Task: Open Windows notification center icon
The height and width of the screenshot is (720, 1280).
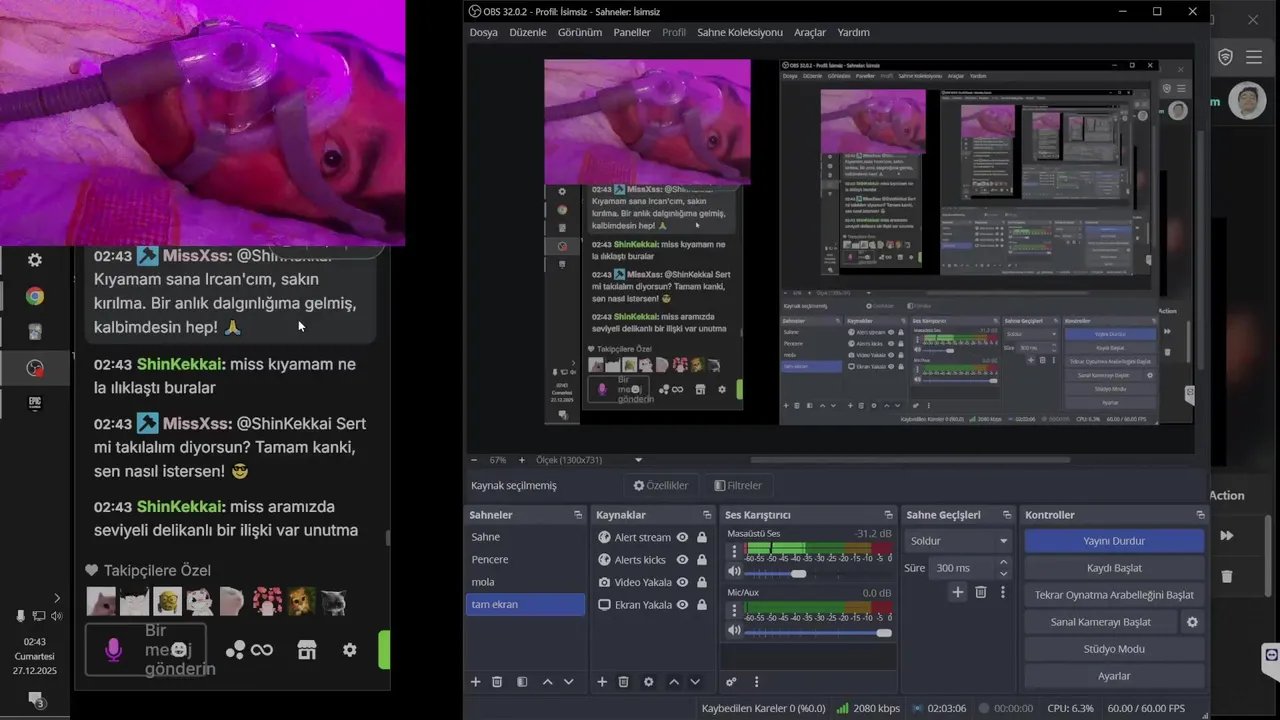Action: pos(35,699)
